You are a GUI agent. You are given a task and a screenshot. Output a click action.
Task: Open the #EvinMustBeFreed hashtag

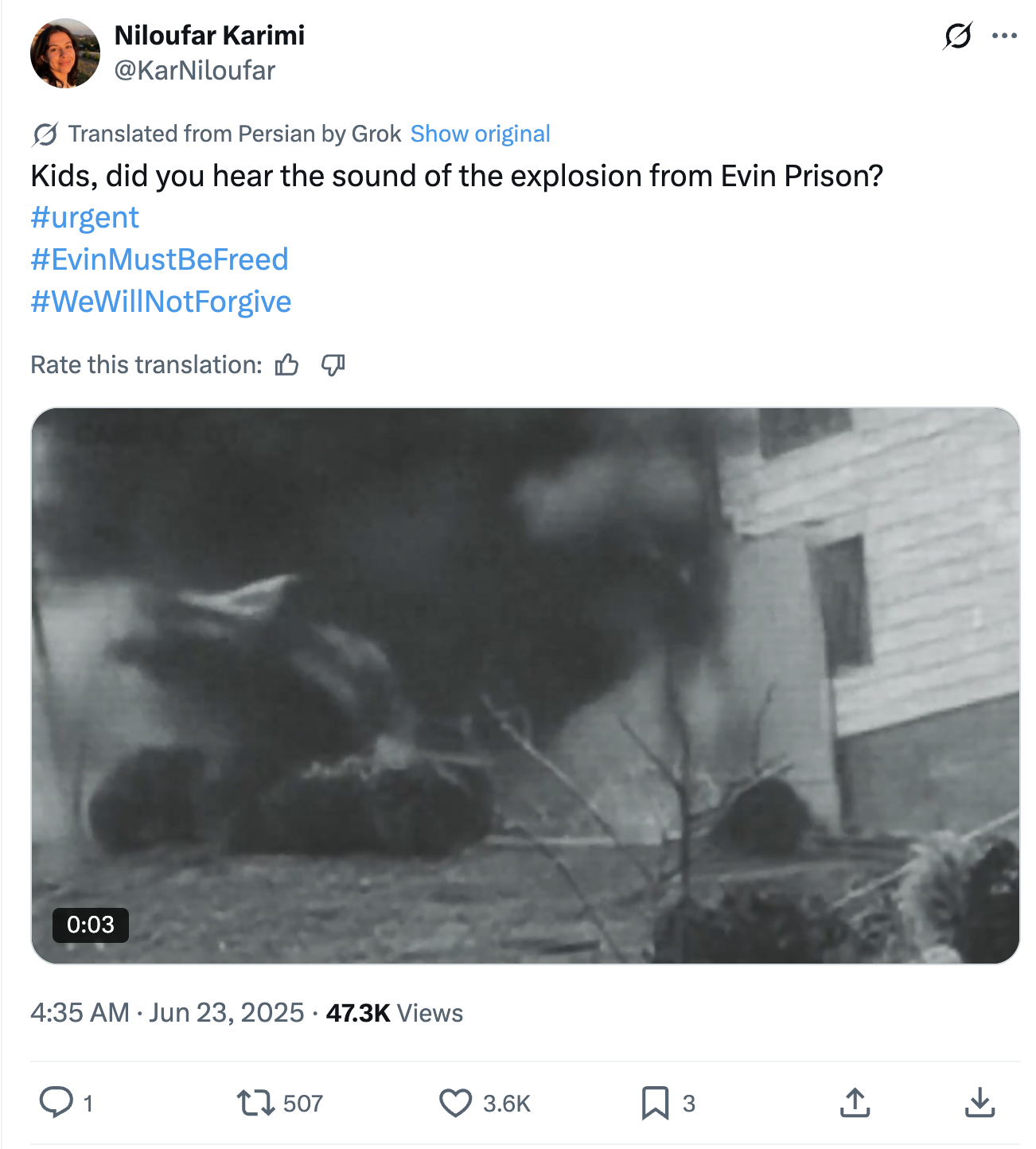click(x=159, y=259)
